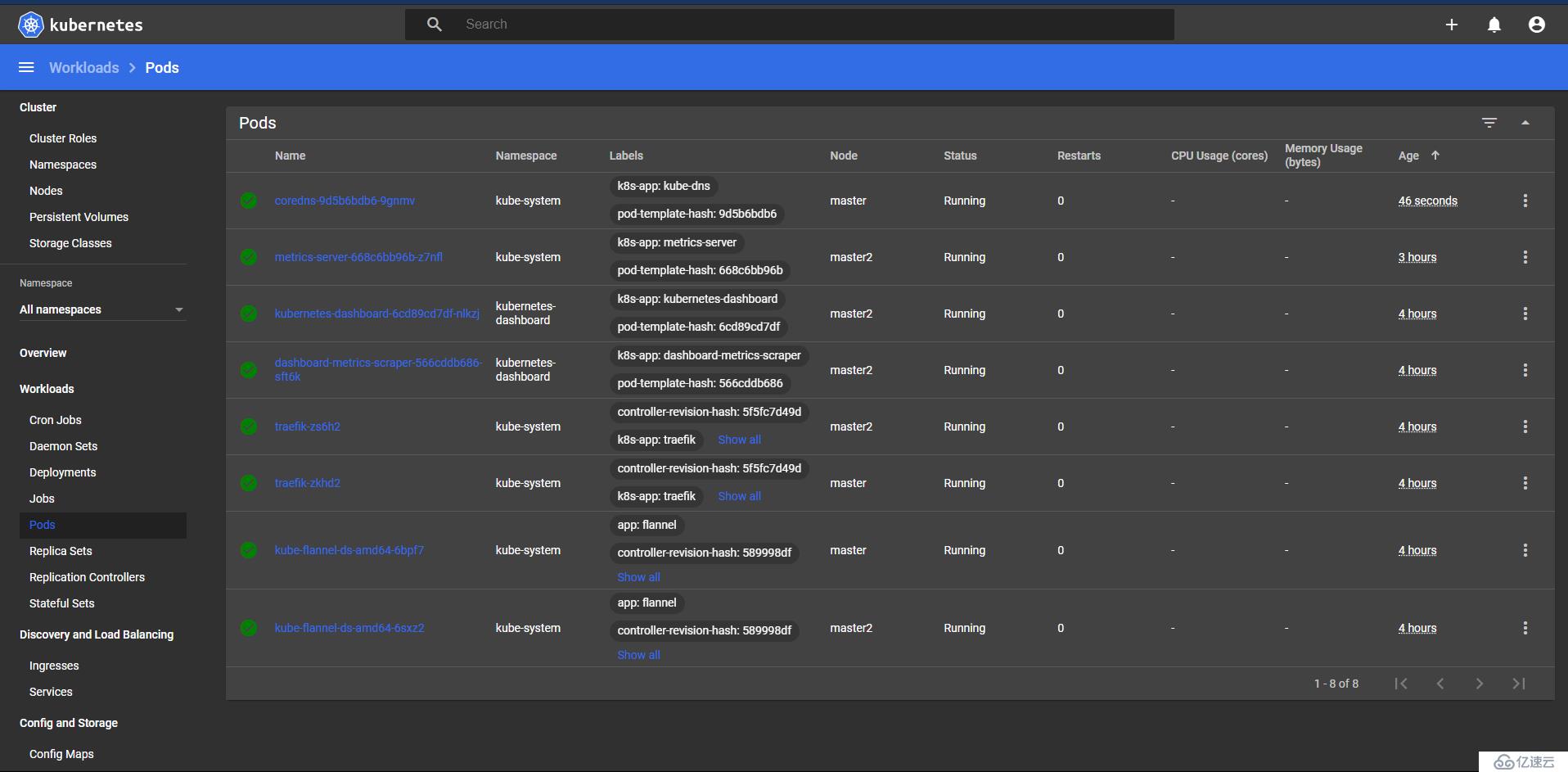
Task: Open Namespaces in sidebar
Action: tap(63, 165)
